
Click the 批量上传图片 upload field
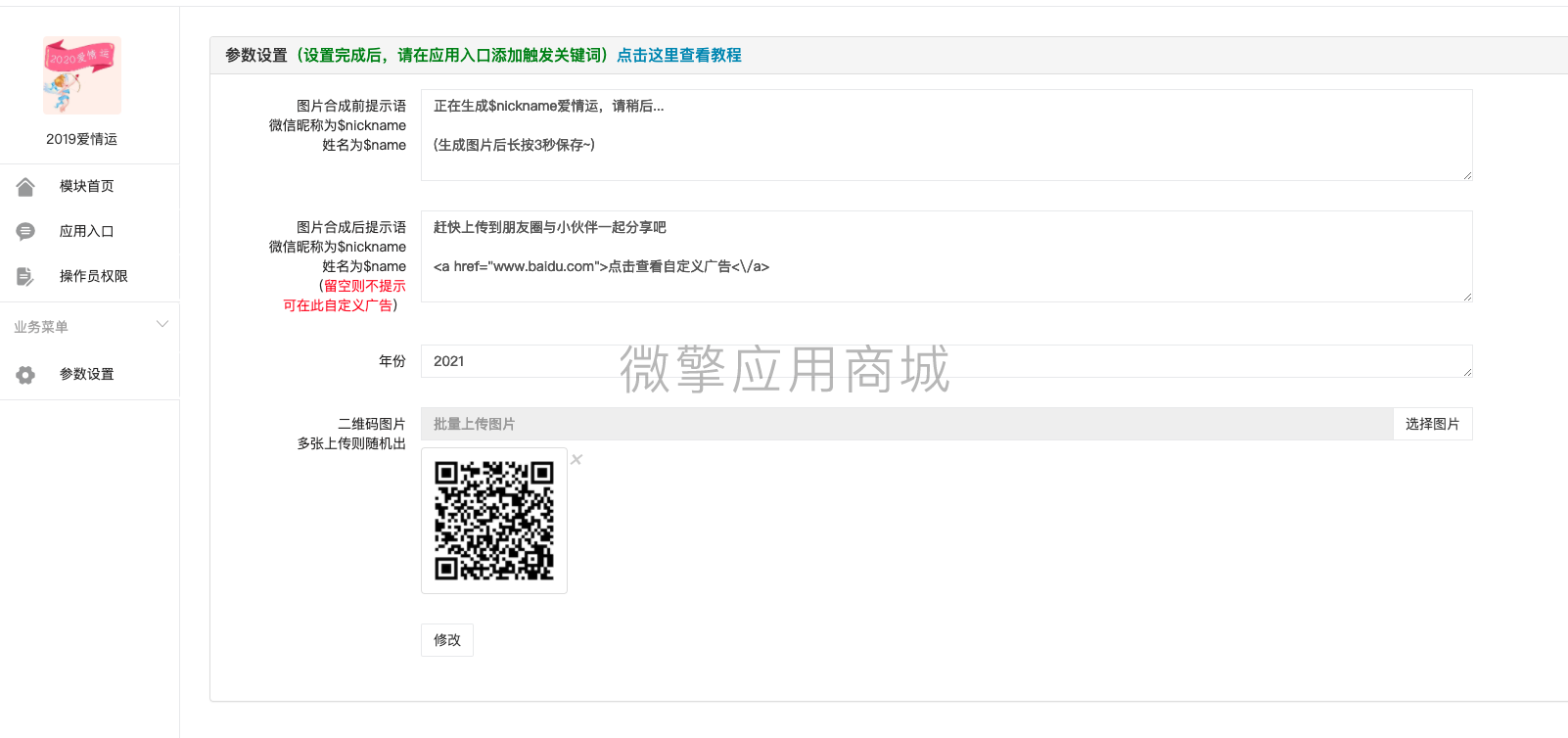pos(906,424)
